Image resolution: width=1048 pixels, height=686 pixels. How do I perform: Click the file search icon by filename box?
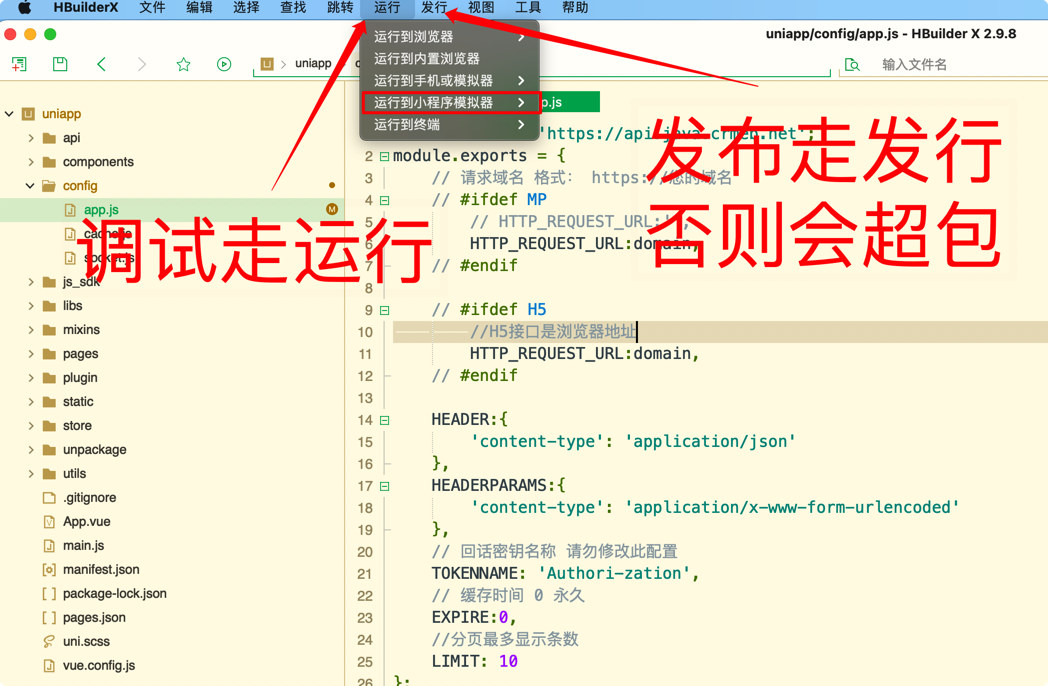(852, 64)
